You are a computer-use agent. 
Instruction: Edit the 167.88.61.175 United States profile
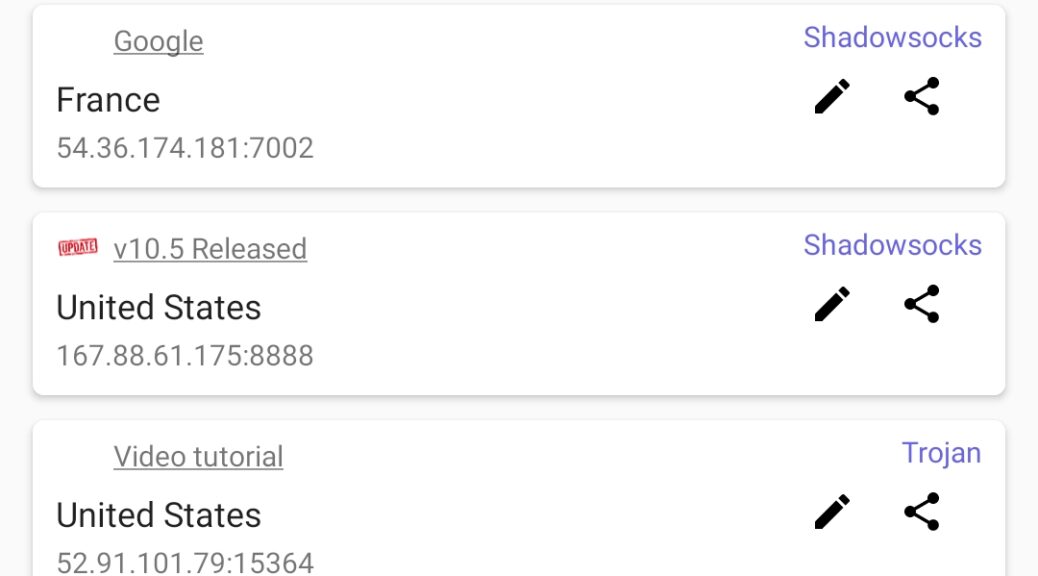(x=832, y=305)
